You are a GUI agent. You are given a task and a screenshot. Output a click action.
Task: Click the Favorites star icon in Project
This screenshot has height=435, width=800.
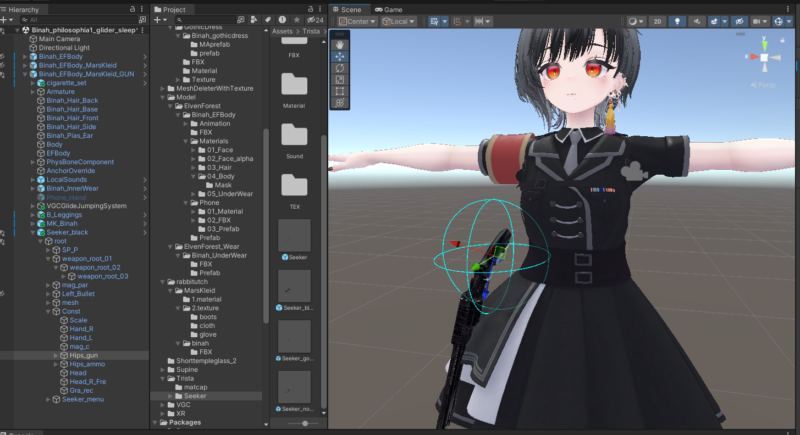pos(296,20)
